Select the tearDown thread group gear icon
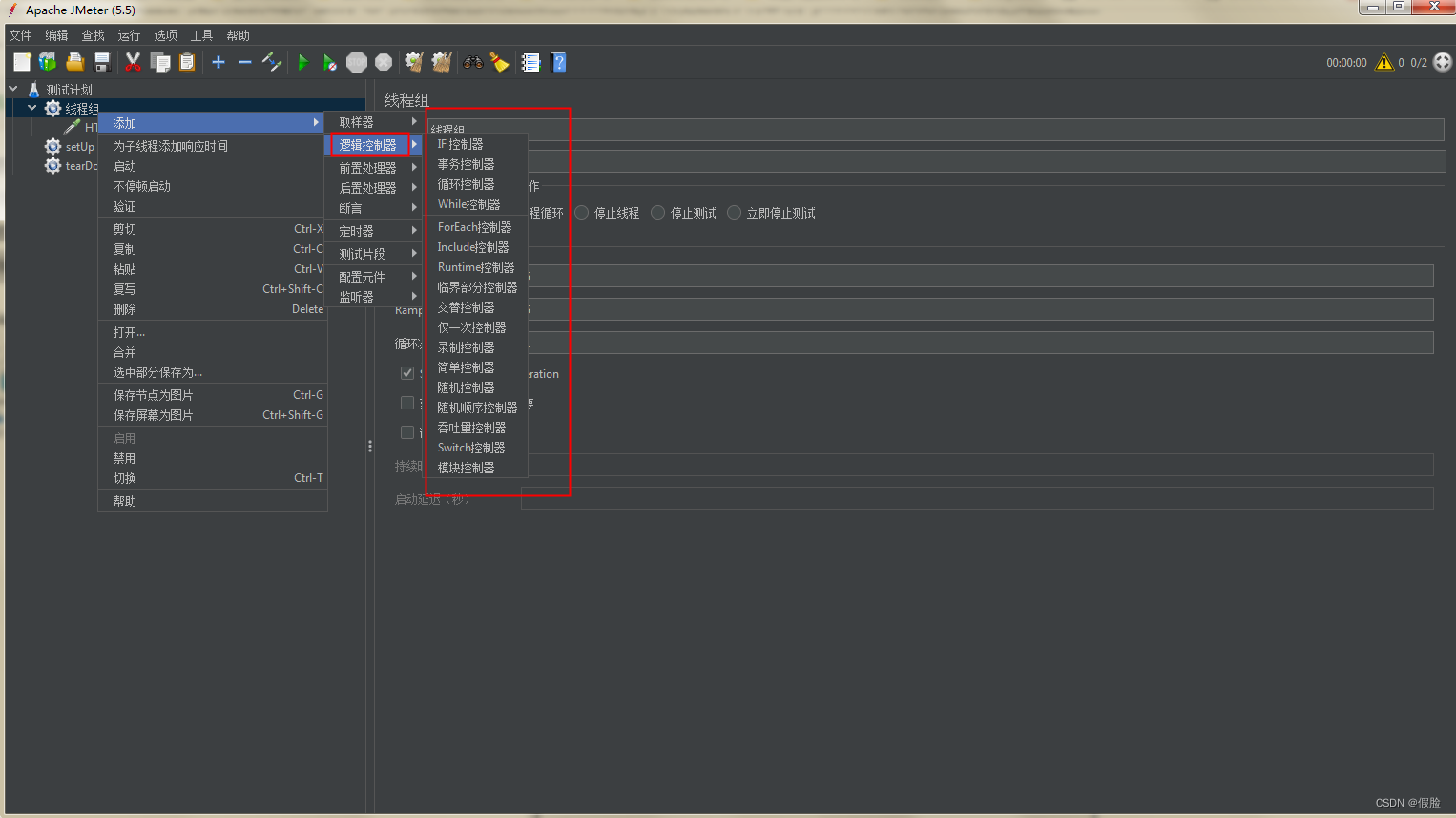1456x818 pixels. pos(53,166)
